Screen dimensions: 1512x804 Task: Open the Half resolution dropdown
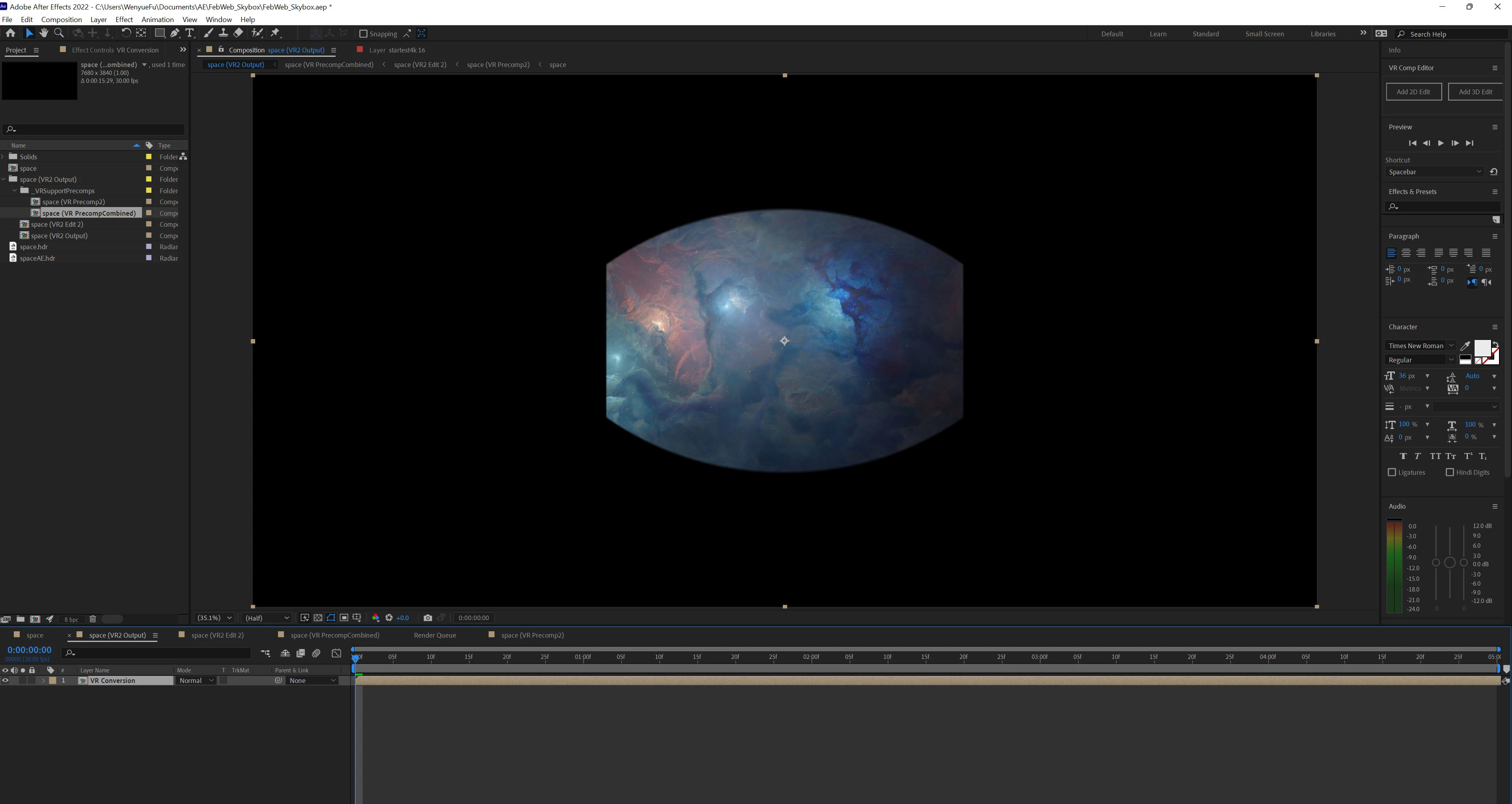point(267,617)
